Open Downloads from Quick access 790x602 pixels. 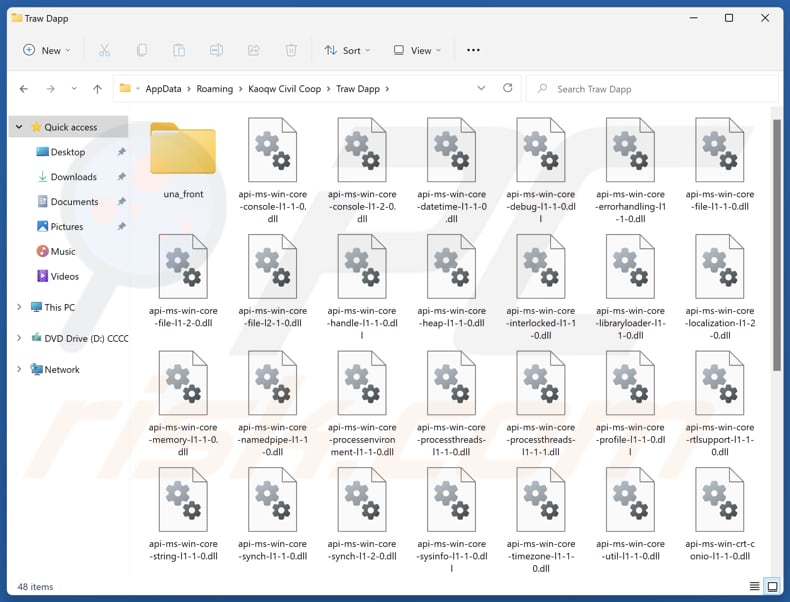73,177
